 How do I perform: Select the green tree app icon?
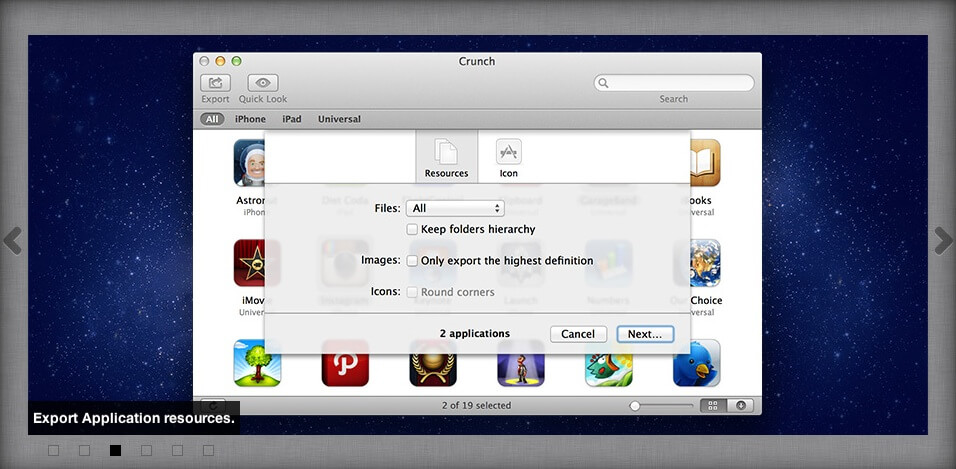coord(257,363)
